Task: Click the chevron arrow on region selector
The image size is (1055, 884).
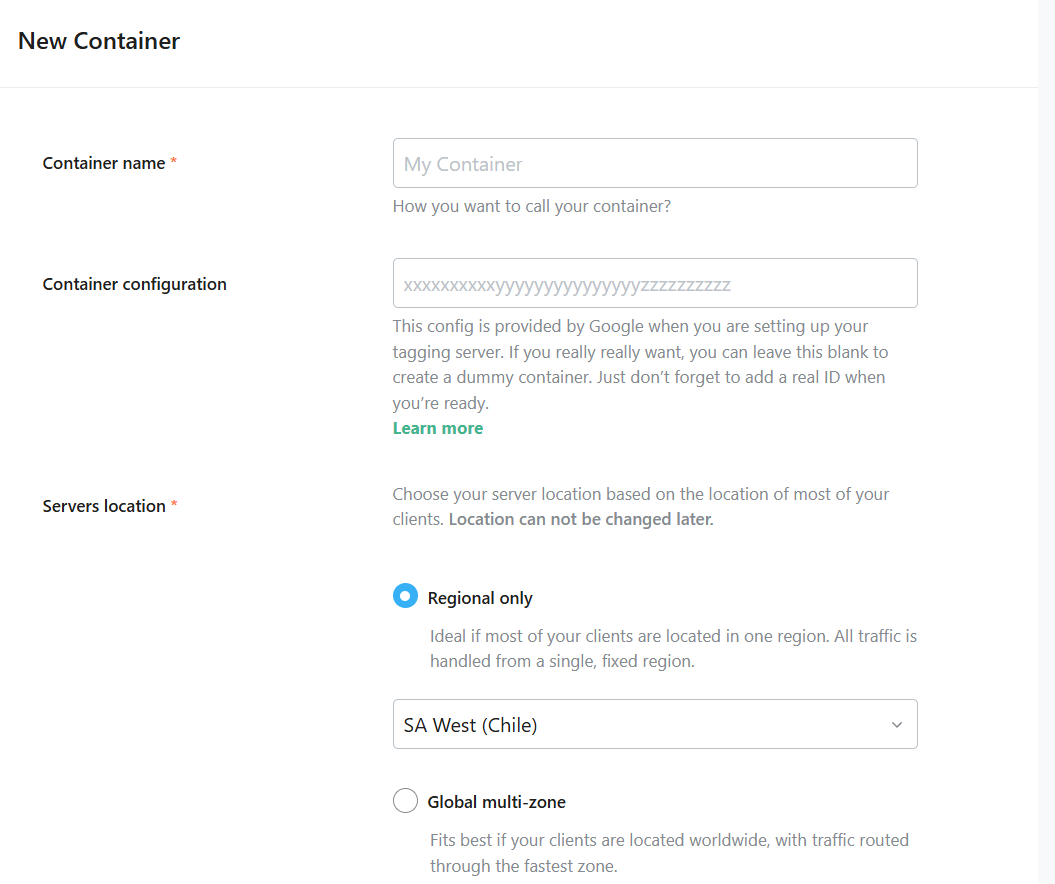Action: click(x=897, y=724)
